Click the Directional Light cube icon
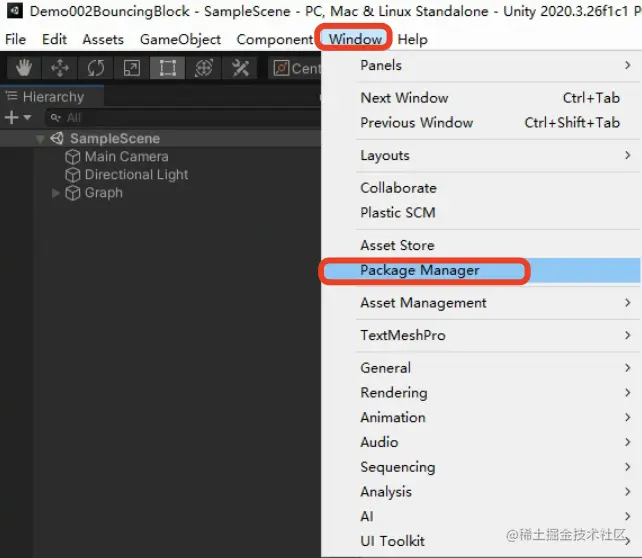The image size is (642, 558). coord(73,175)
